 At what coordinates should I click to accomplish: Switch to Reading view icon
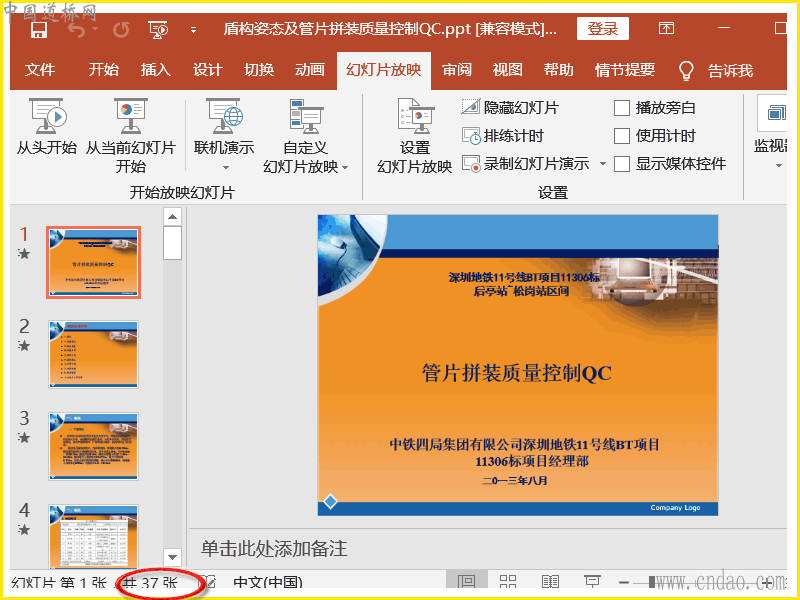(550, 582)
